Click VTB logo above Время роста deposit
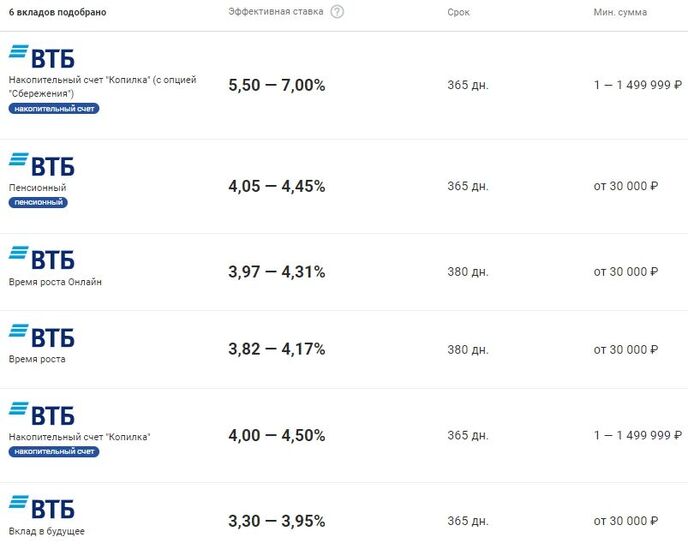The height and width of the screenshot is (555, 688). pos(42,336)
